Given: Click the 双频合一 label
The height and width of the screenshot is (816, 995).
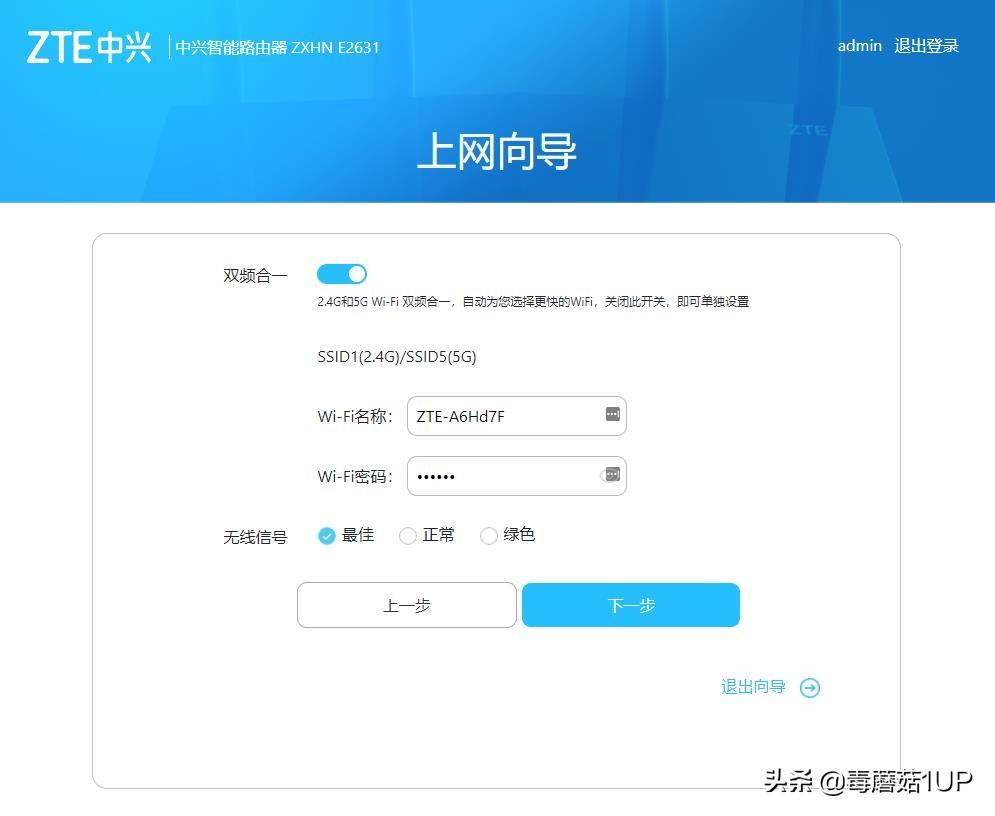Looking at the screenshot, I should 255,275.
